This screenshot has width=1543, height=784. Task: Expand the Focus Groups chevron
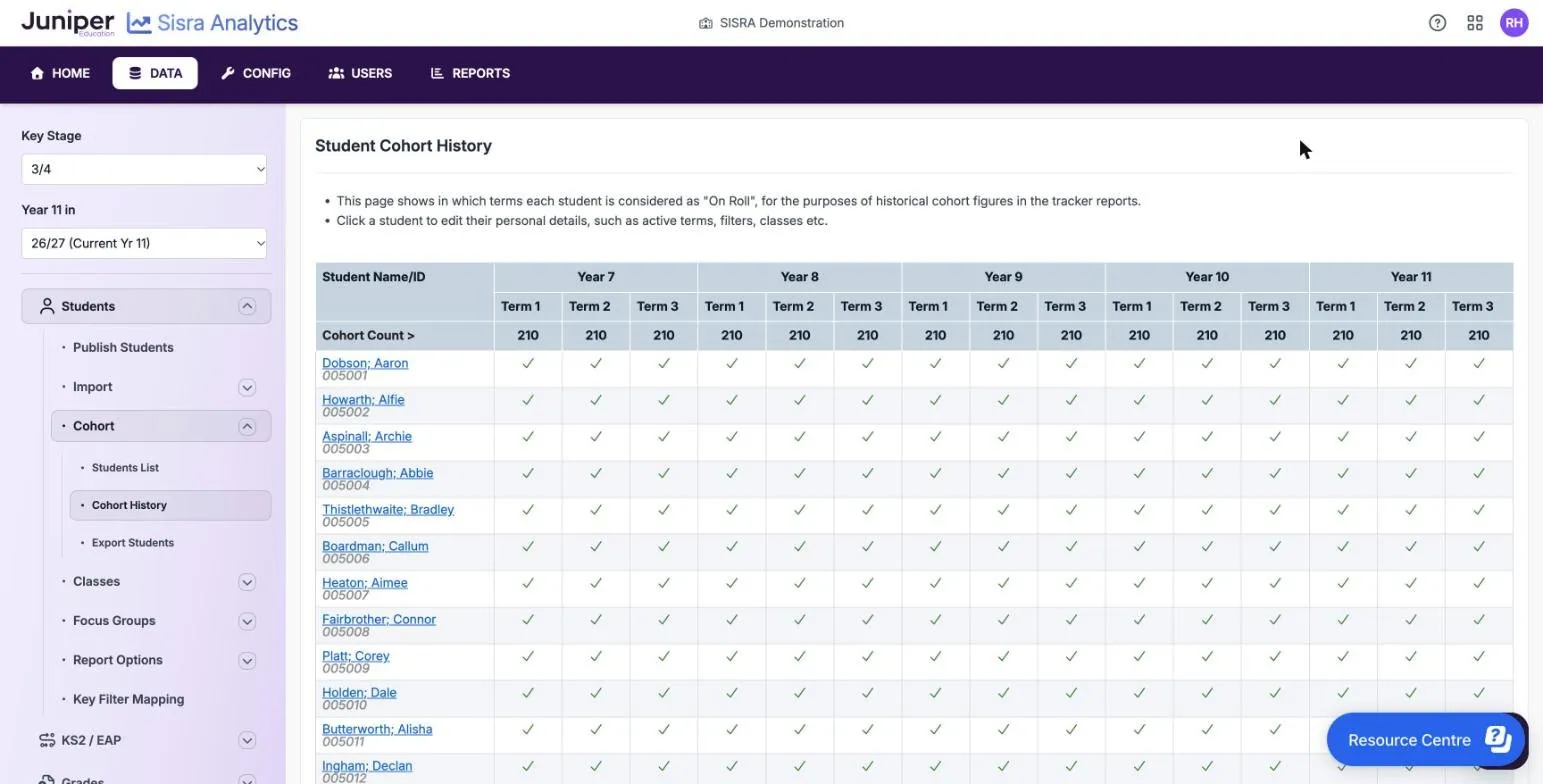point(247,621)
